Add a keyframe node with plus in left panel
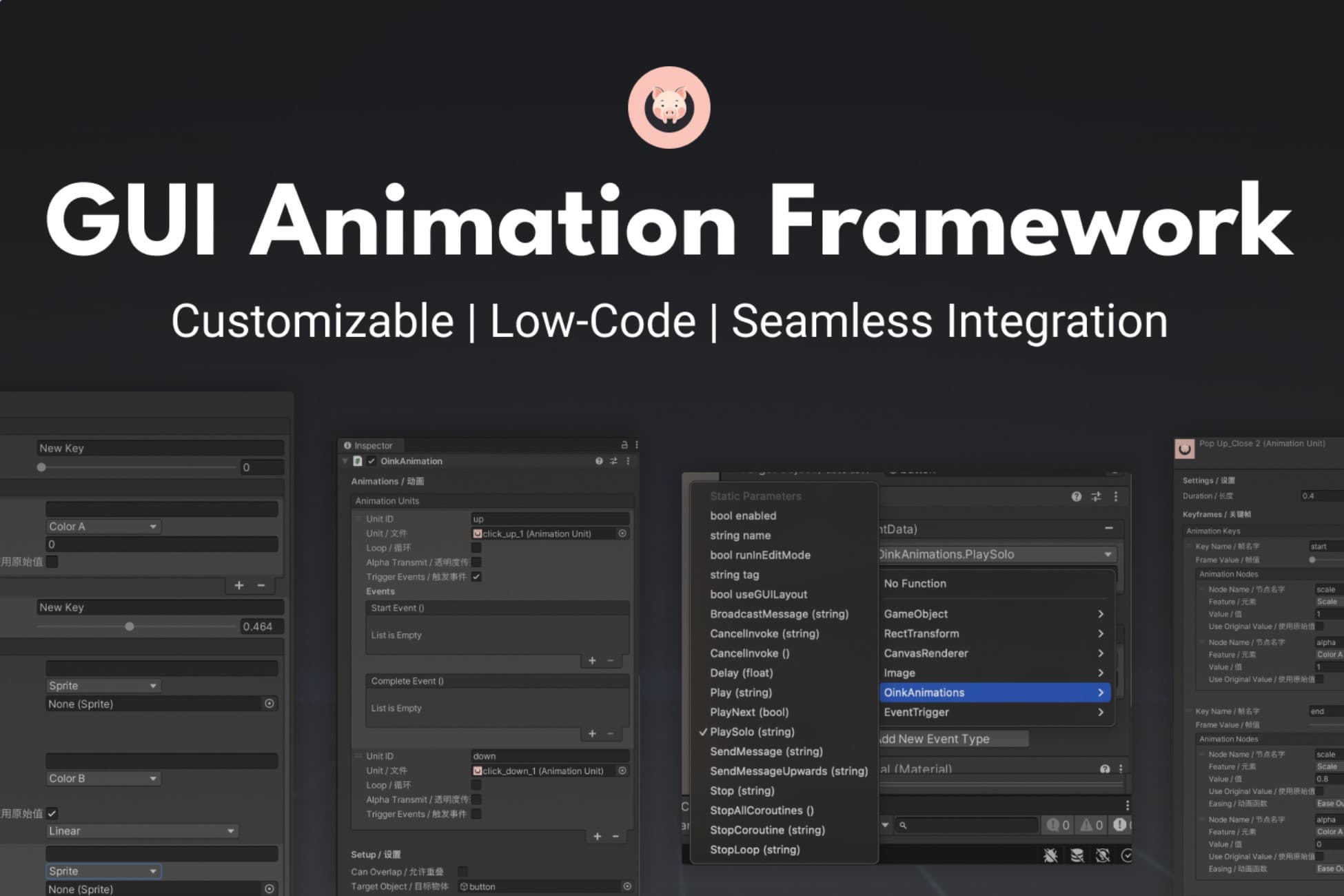This screenshot has height=896, width=1344. point(238,585)
